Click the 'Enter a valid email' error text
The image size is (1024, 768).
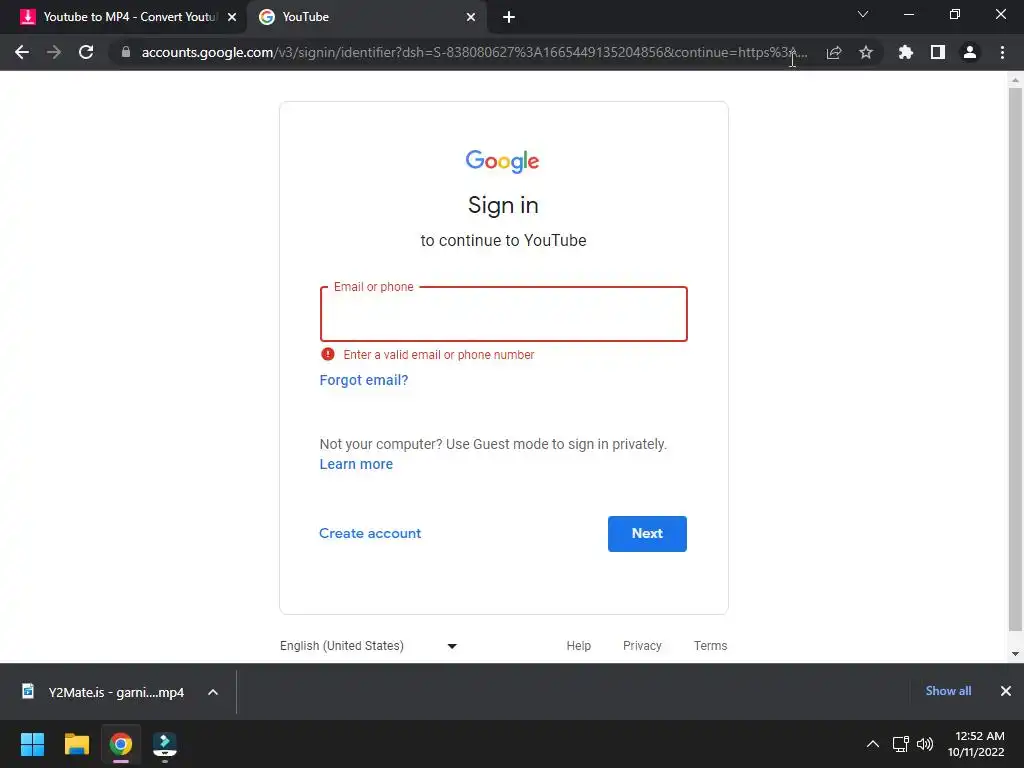tap(439, 355)
